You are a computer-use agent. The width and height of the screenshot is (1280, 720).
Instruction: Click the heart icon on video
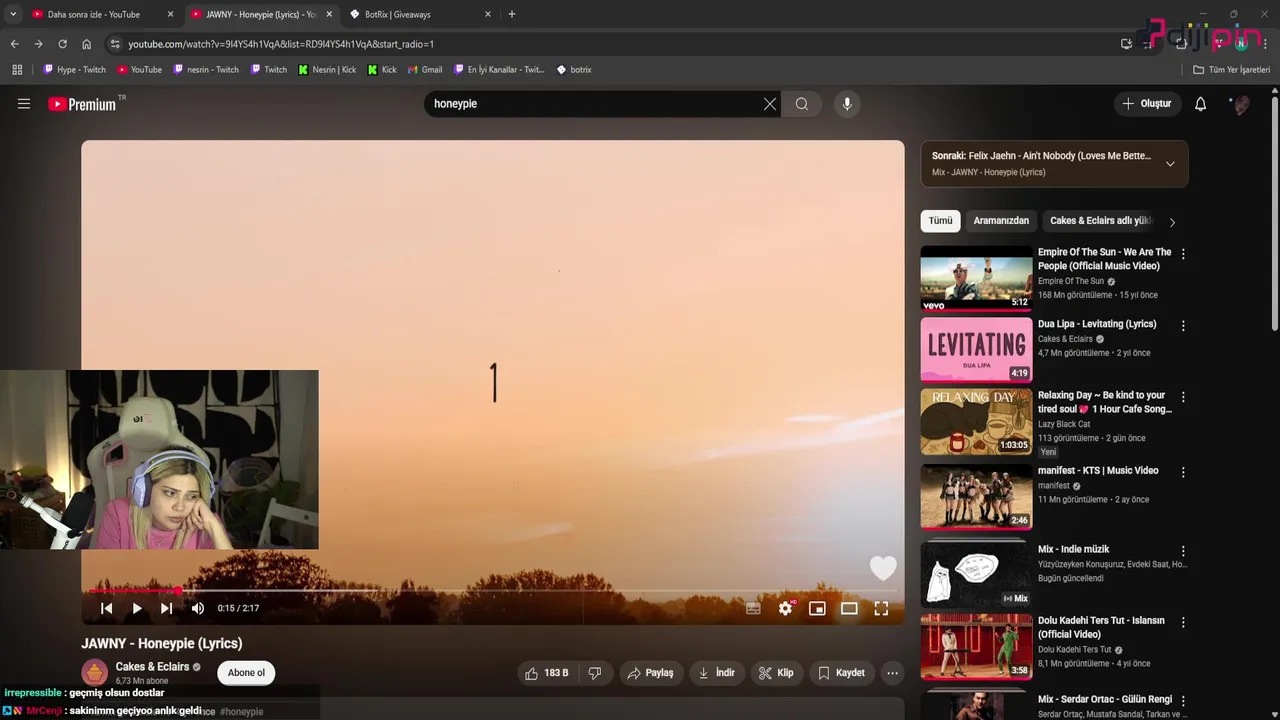point(883,567)
